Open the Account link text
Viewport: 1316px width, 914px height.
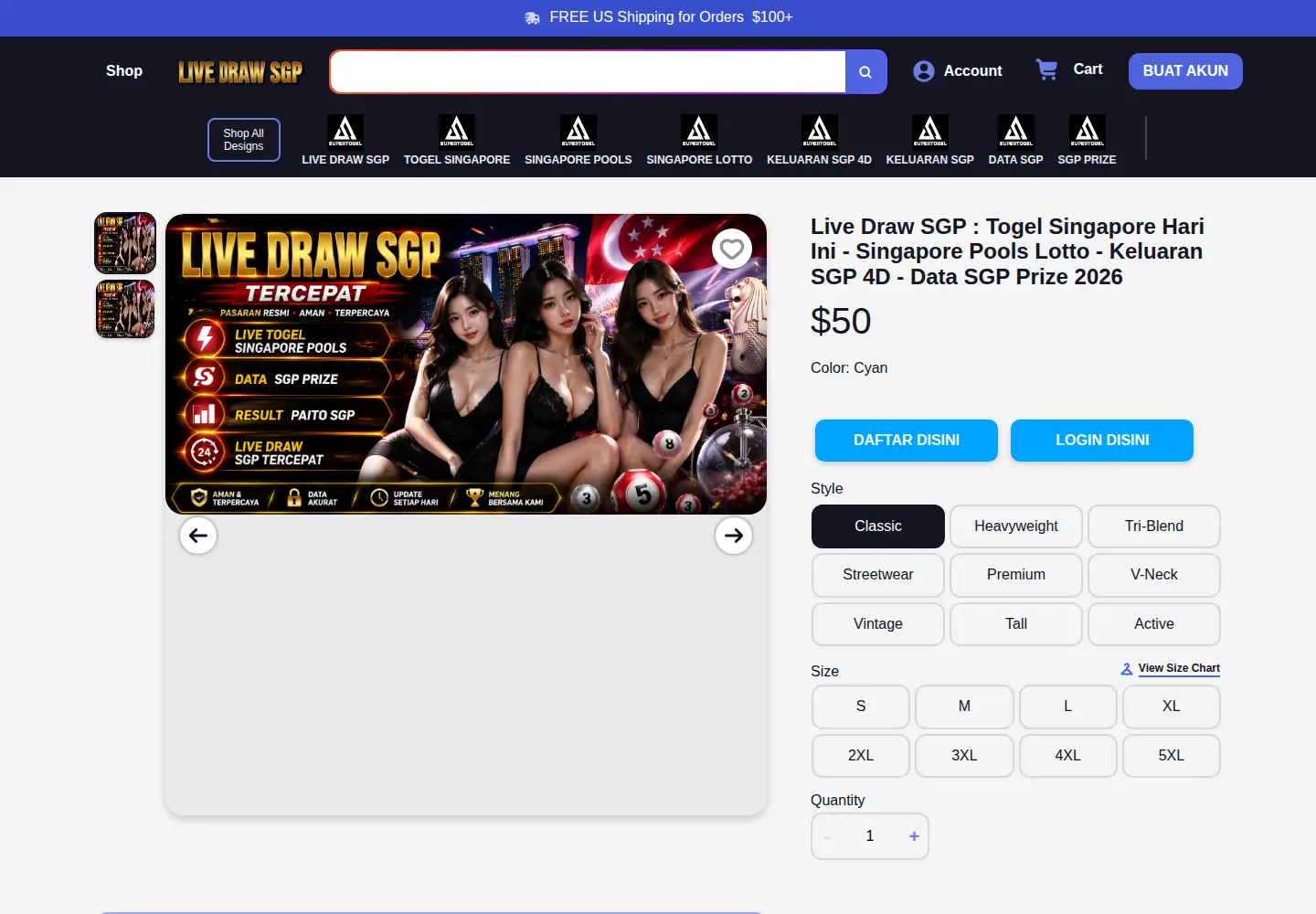pyautogui.click(x=972, y=71)
